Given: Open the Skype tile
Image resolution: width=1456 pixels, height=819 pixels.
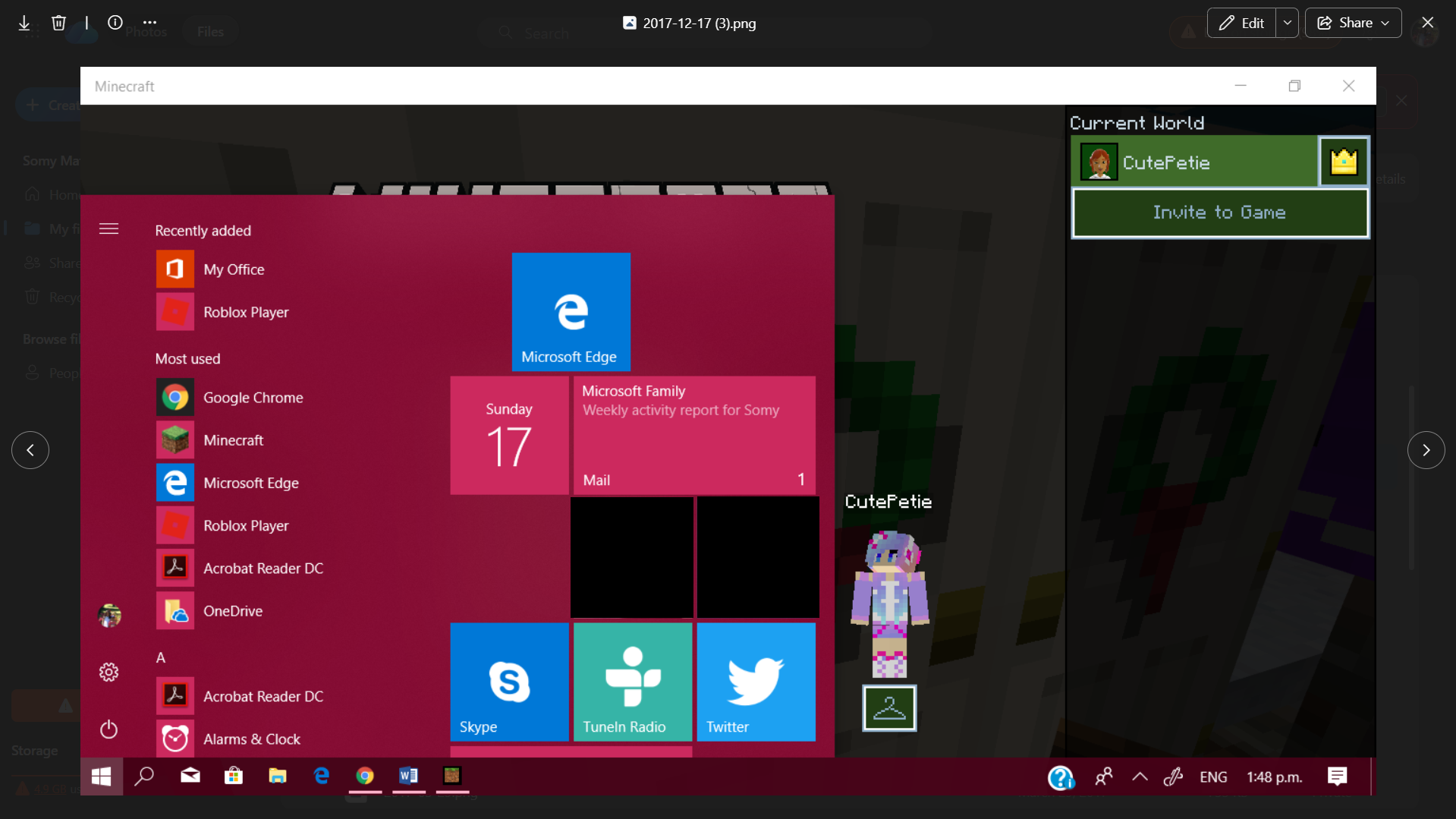Looking at the screenshot, I should pyautogui.click(x=509, y=682).
